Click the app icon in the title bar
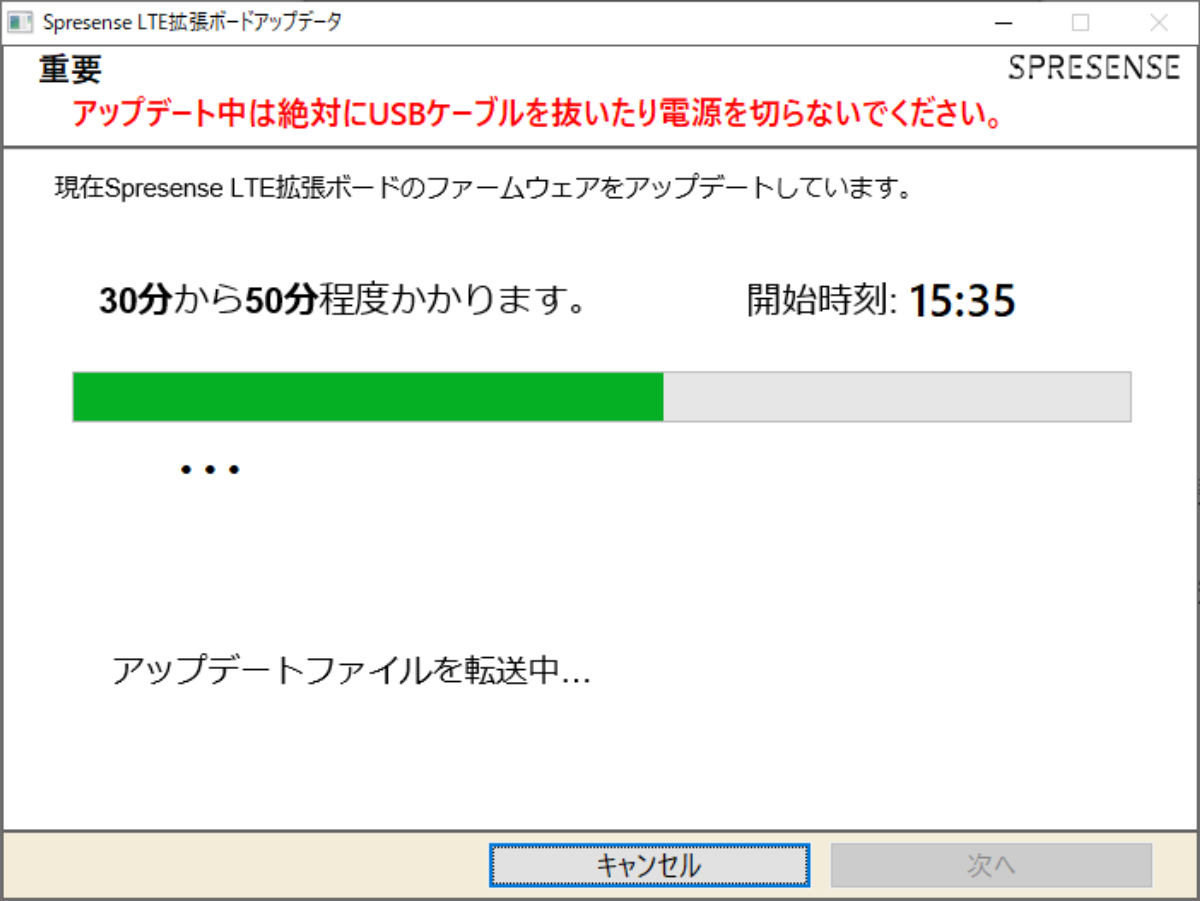 [x=21, y=22]
